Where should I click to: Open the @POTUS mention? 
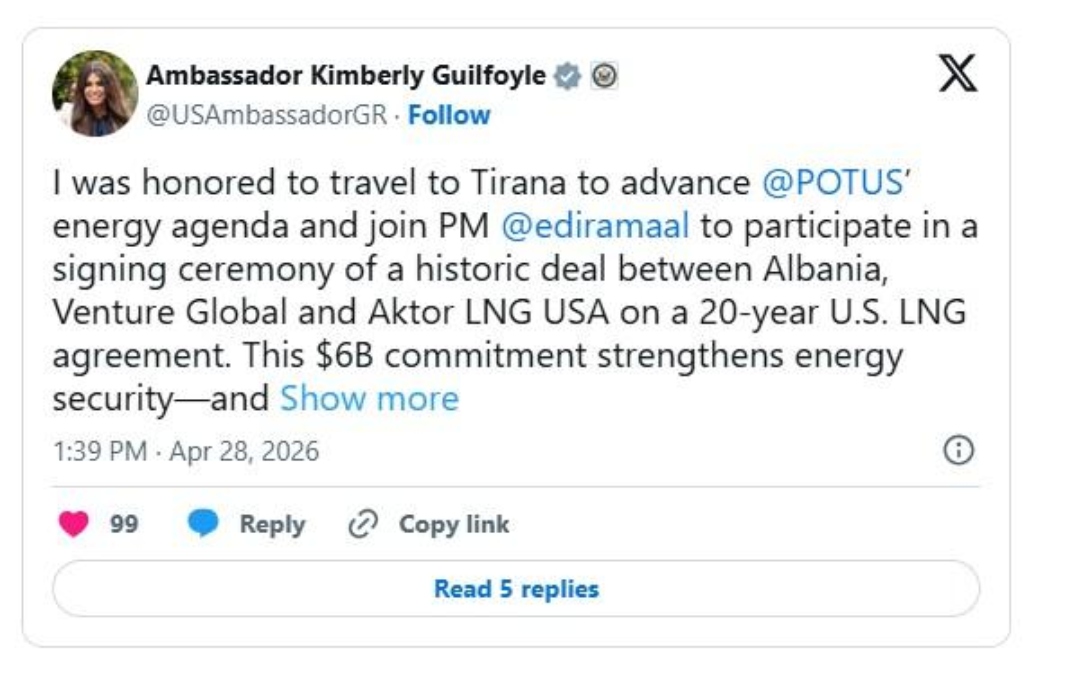coord(837,183)
